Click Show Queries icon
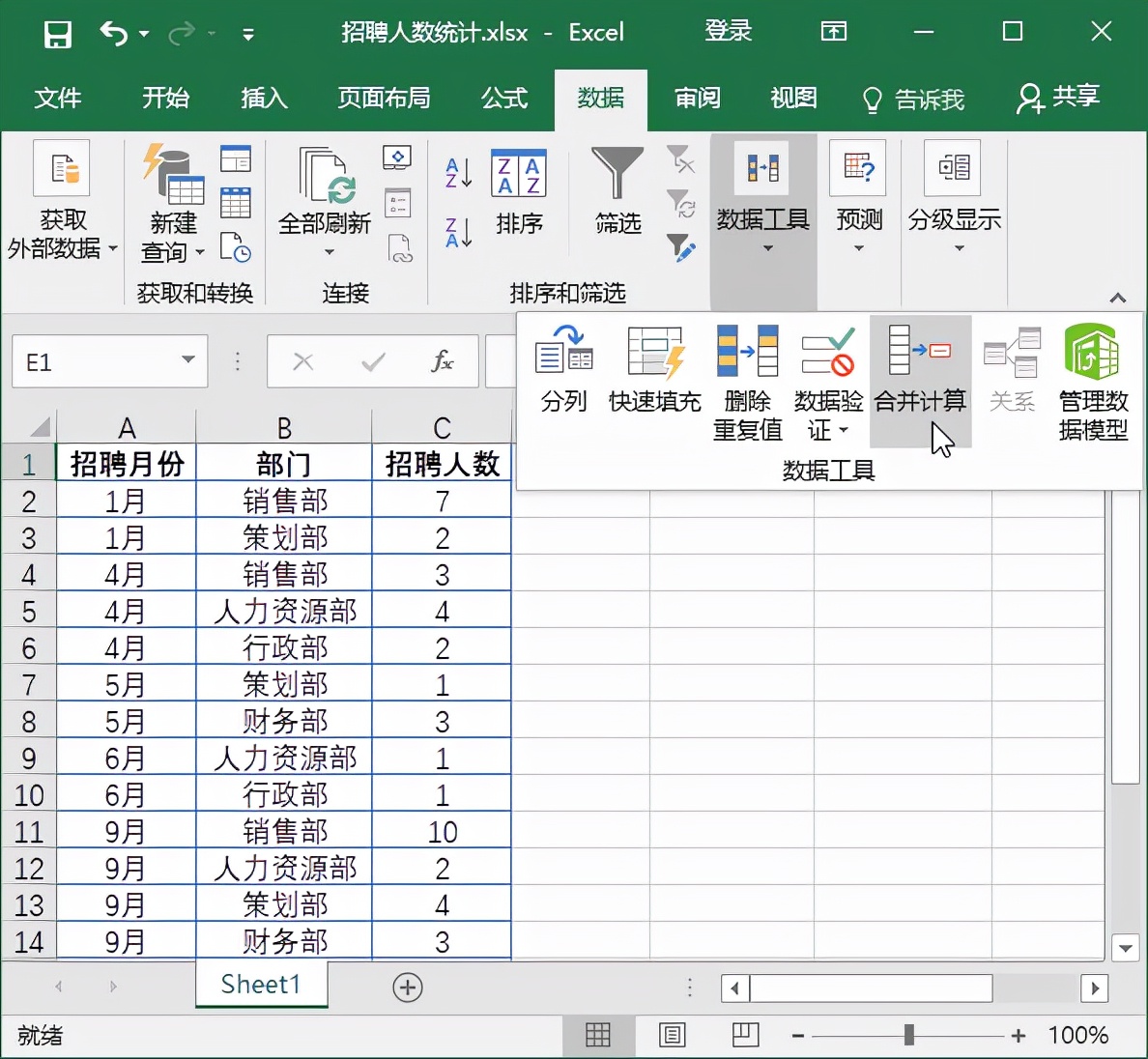 click(x=236, y=158)
